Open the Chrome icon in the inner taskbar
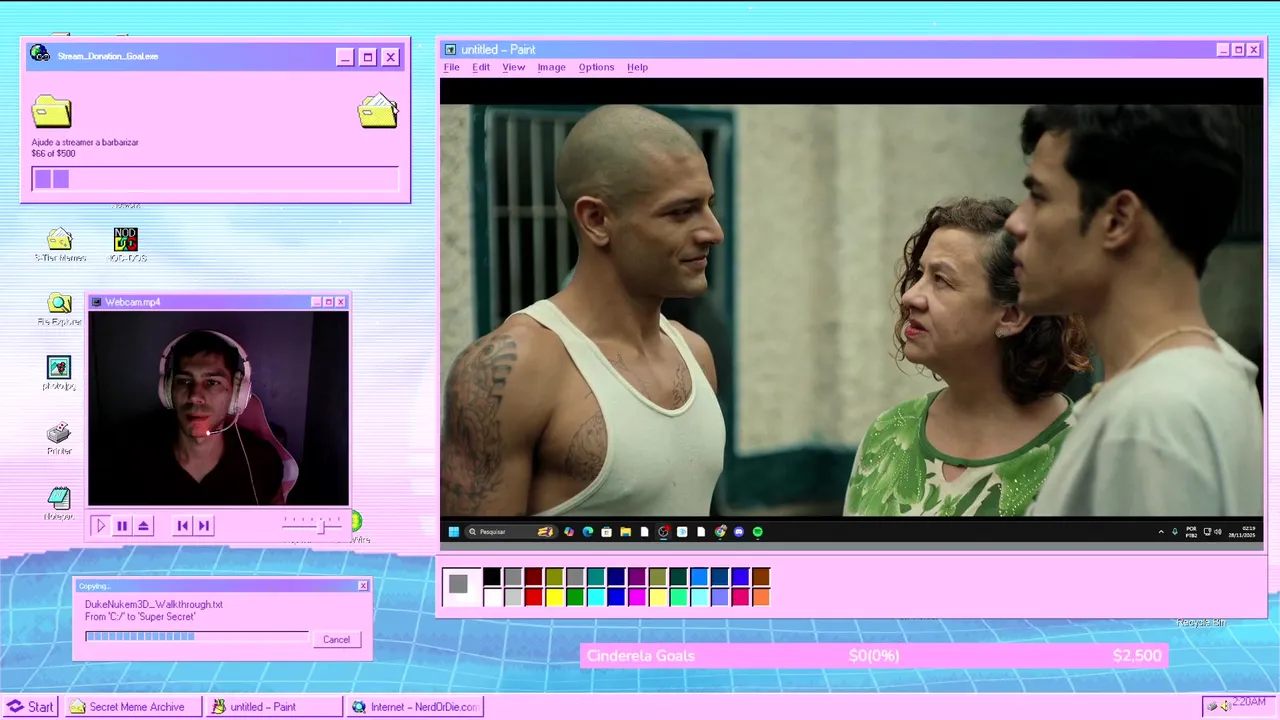The height and width of the screenshot is (720, 1280). tap(720, 532)
